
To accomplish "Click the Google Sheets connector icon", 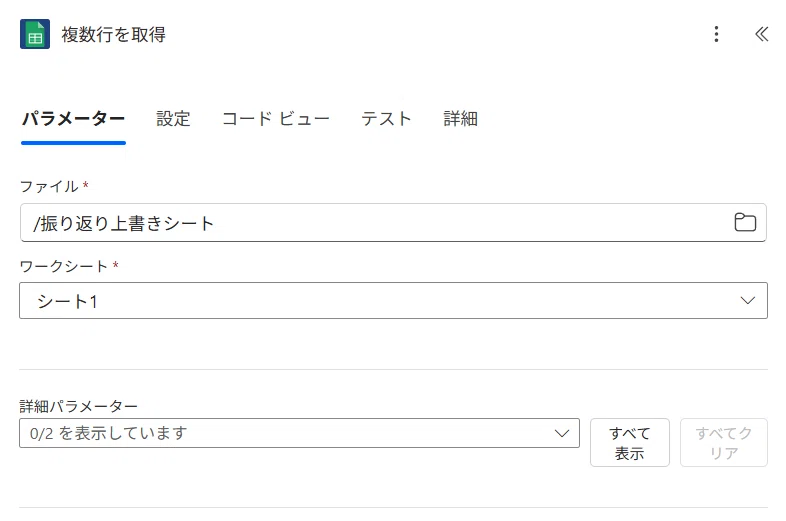I will tap(35, 34).
